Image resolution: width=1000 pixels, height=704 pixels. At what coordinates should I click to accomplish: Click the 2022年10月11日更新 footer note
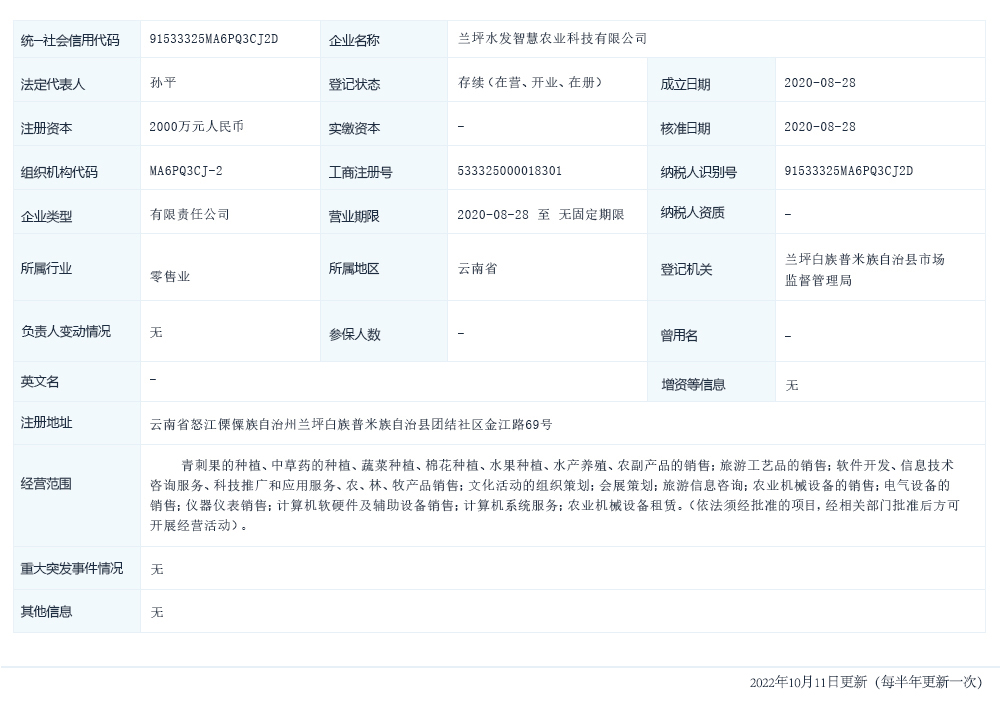coord(865,682)
